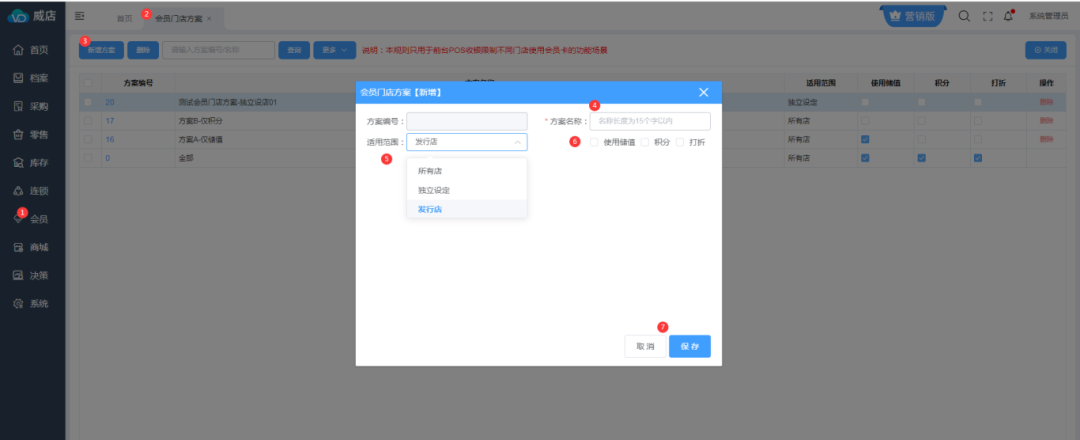Viewport: 1080px width, 440px height.
Task: Open the 零售 retail sidebar icon
Action: [18, 134]
